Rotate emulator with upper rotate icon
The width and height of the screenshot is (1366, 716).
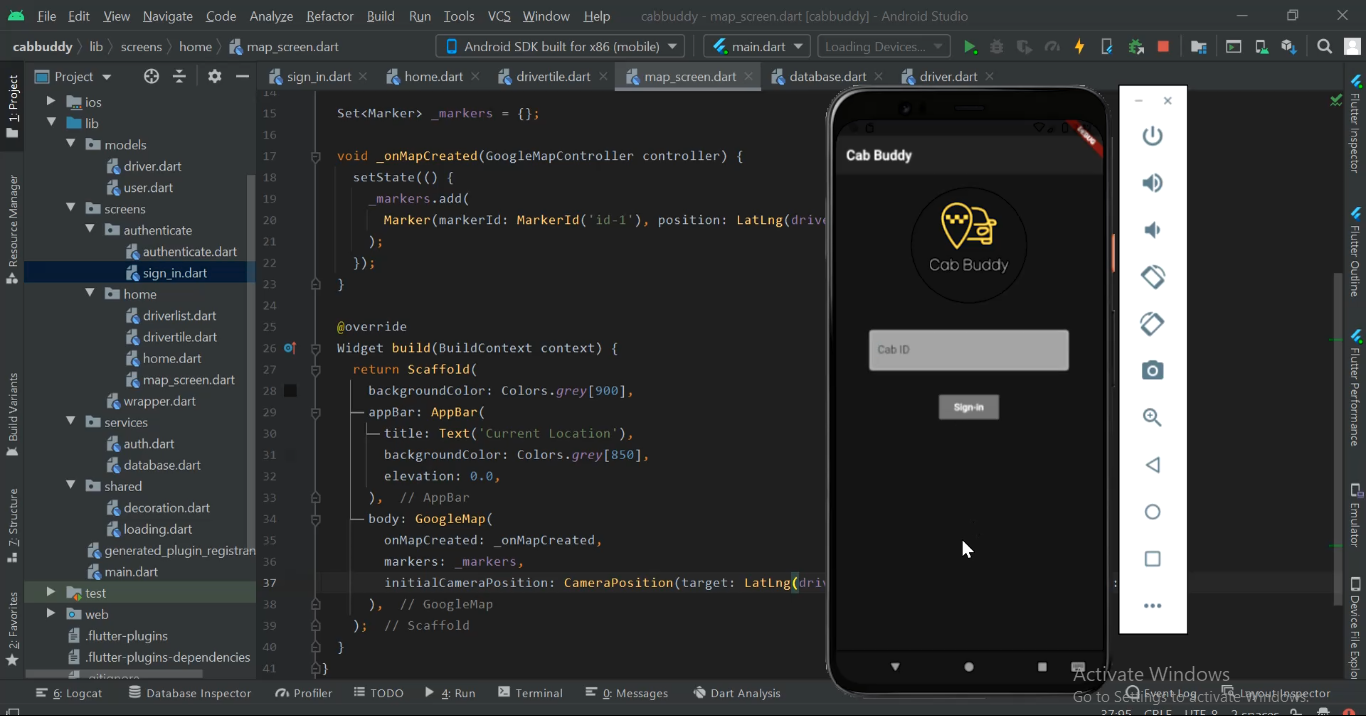[1153, 277]
